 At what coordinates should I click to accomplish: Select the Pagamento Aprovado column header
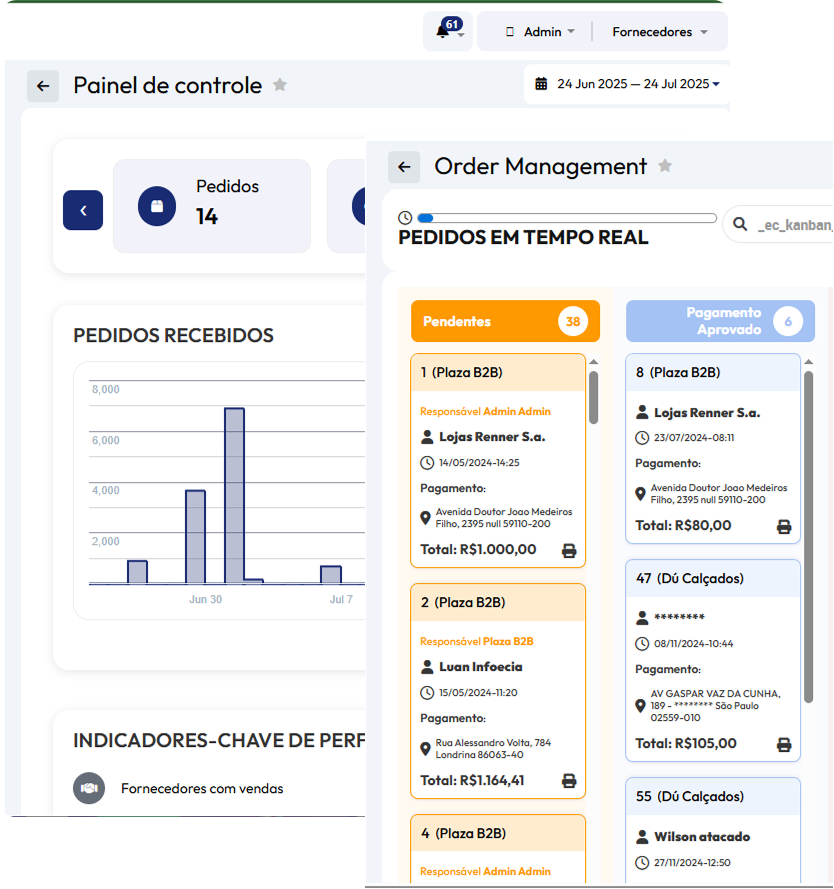coord(720,321)
